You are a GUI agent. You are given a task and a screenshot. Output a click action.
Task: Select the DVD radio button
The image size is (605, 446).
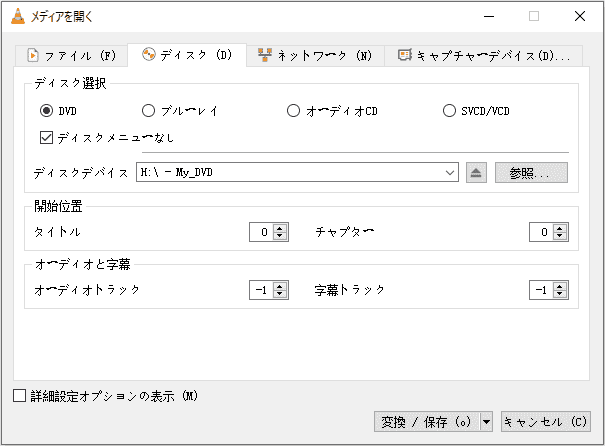click(47, 111)
